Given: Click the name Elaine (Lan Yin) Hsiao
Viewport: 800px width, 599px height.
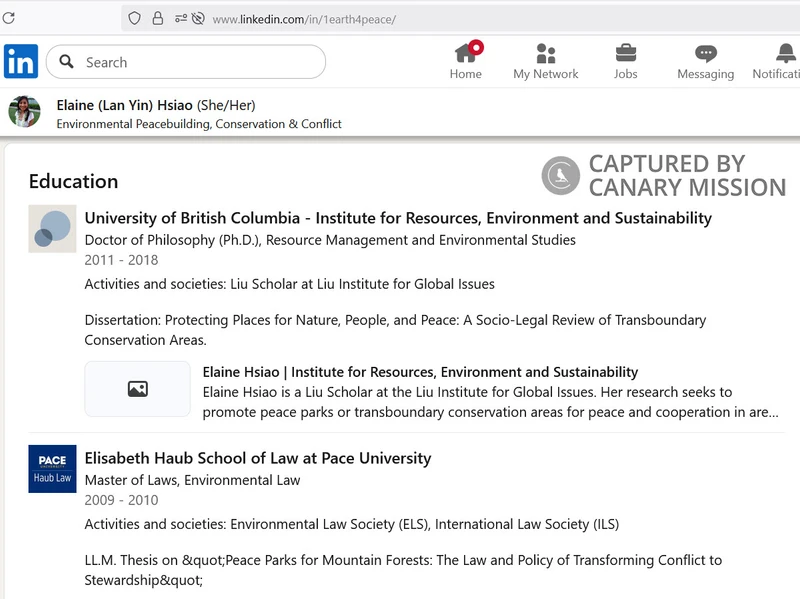Looking at the screenshot, I should (x=124, y=105).
